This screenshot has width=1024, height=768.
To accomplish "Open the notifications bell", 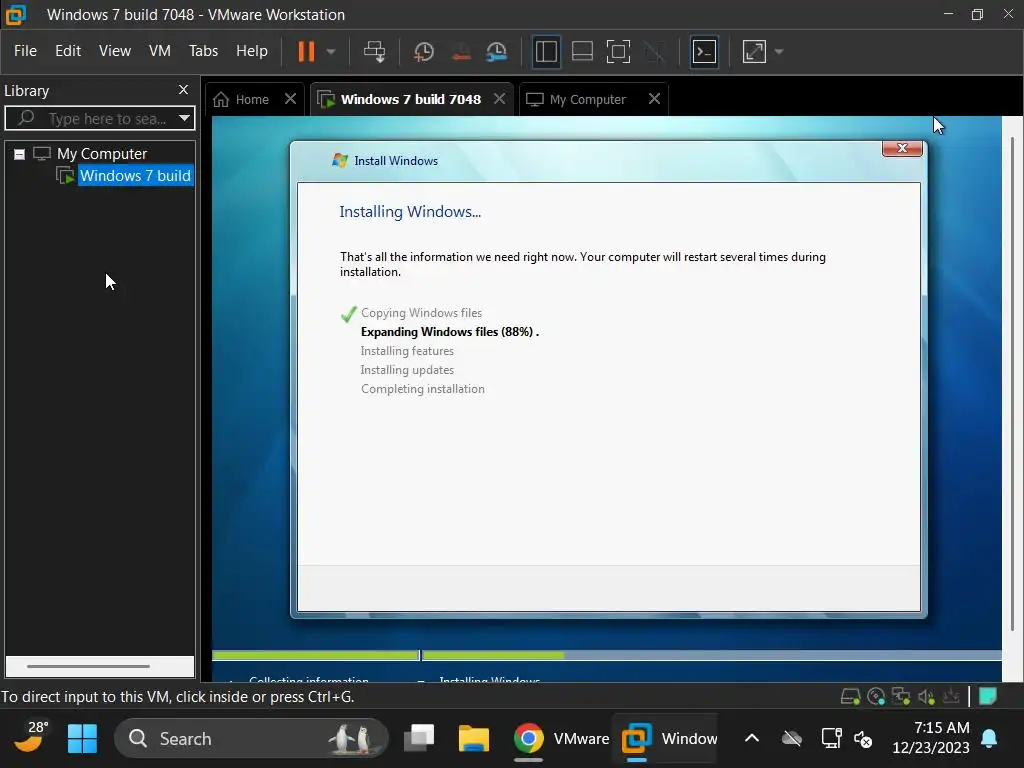I will pos(989,739).
